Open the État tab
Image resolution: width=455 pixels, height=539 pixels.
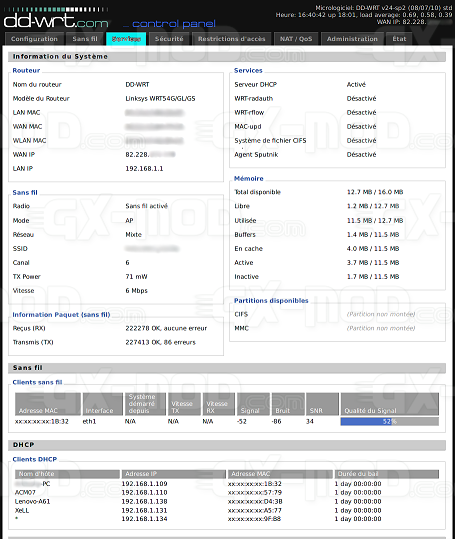[x=399, y=39]
